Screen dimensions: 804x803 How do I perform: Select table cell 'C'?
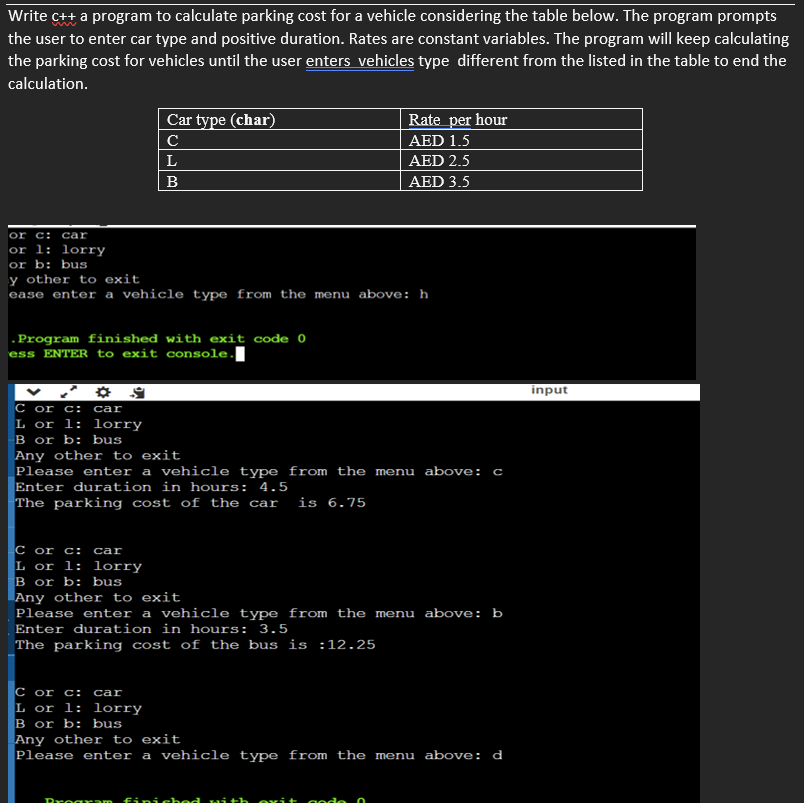[x=279, y=140]
